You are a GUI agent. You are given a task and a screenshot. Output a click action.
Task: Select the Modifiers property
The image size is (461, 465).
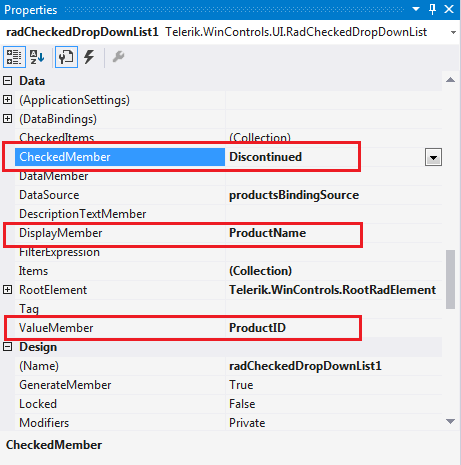pyautogui.click(x=44, y=423)
